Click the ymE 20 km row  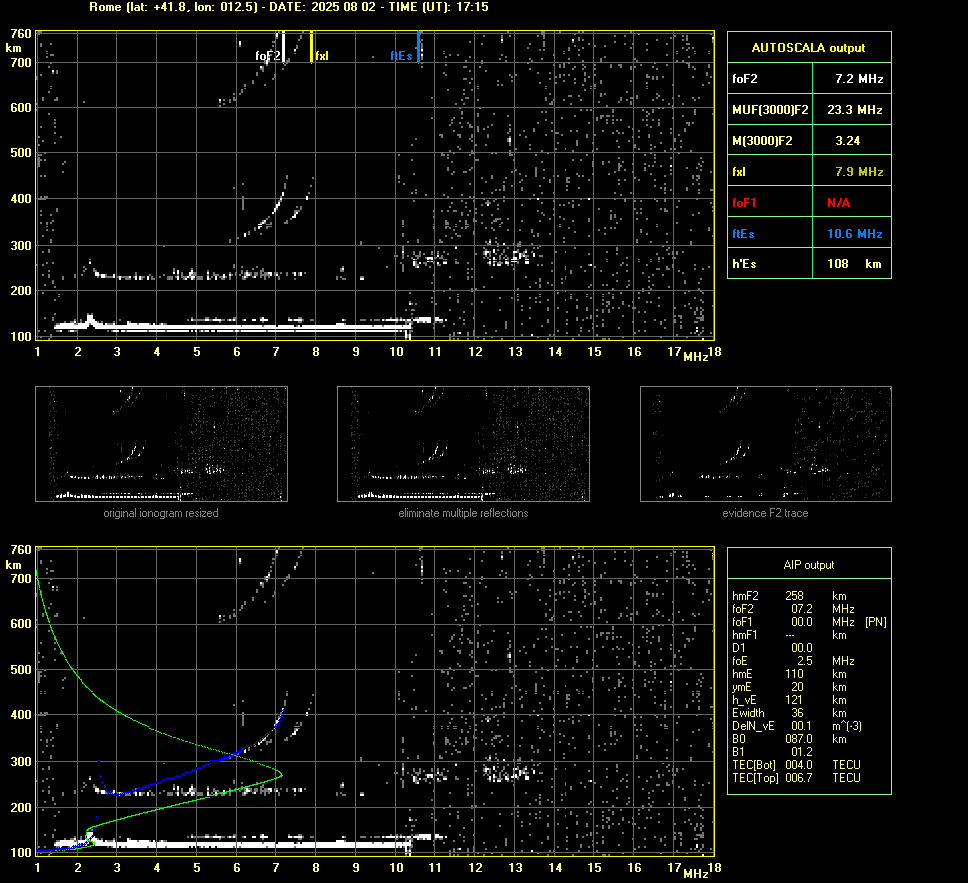pos(790,687)
